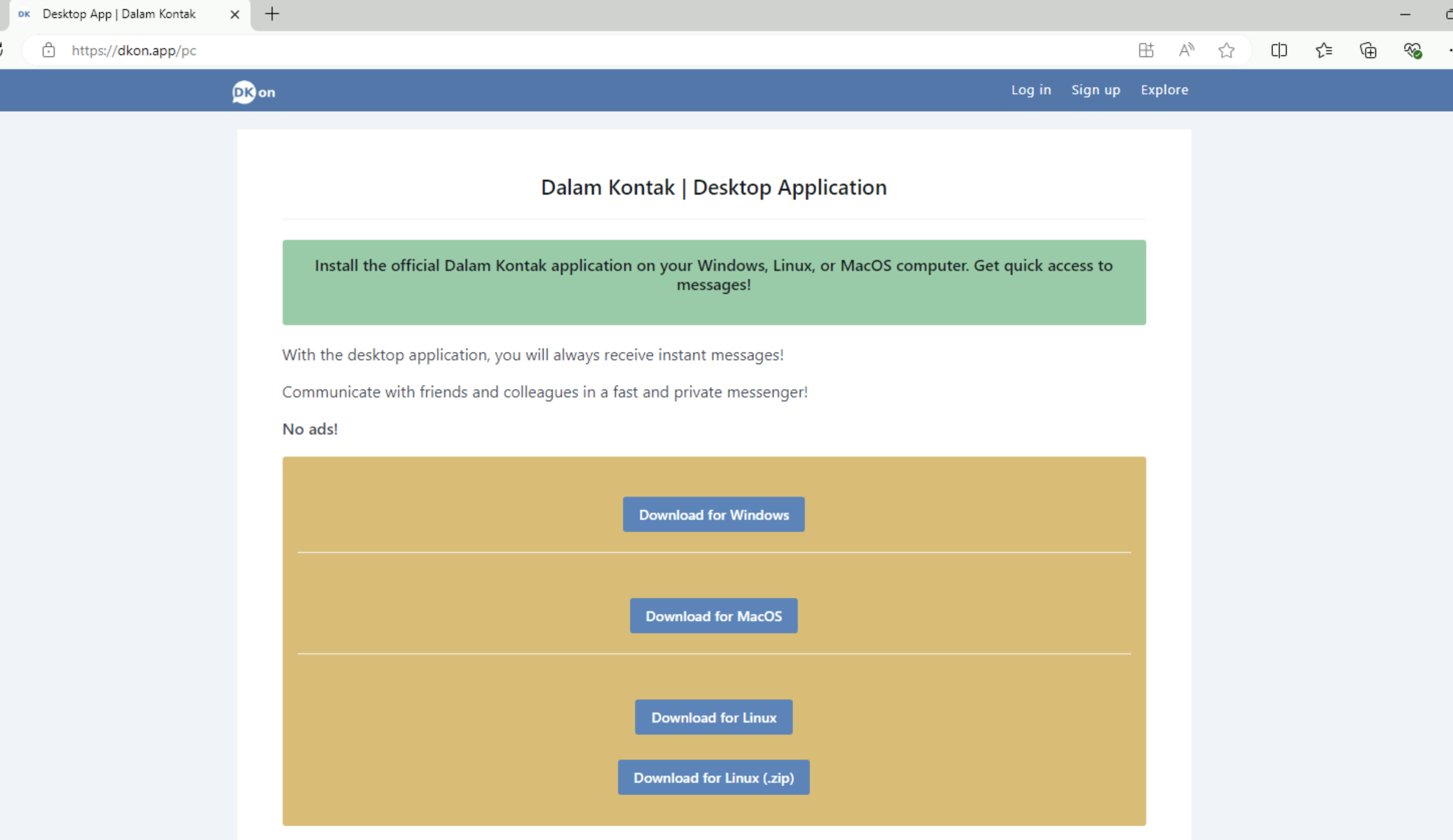The height and width of the screenshot is (840, 1453).
Task: Open the Favorites list icon
Action: click(1324, 50)
